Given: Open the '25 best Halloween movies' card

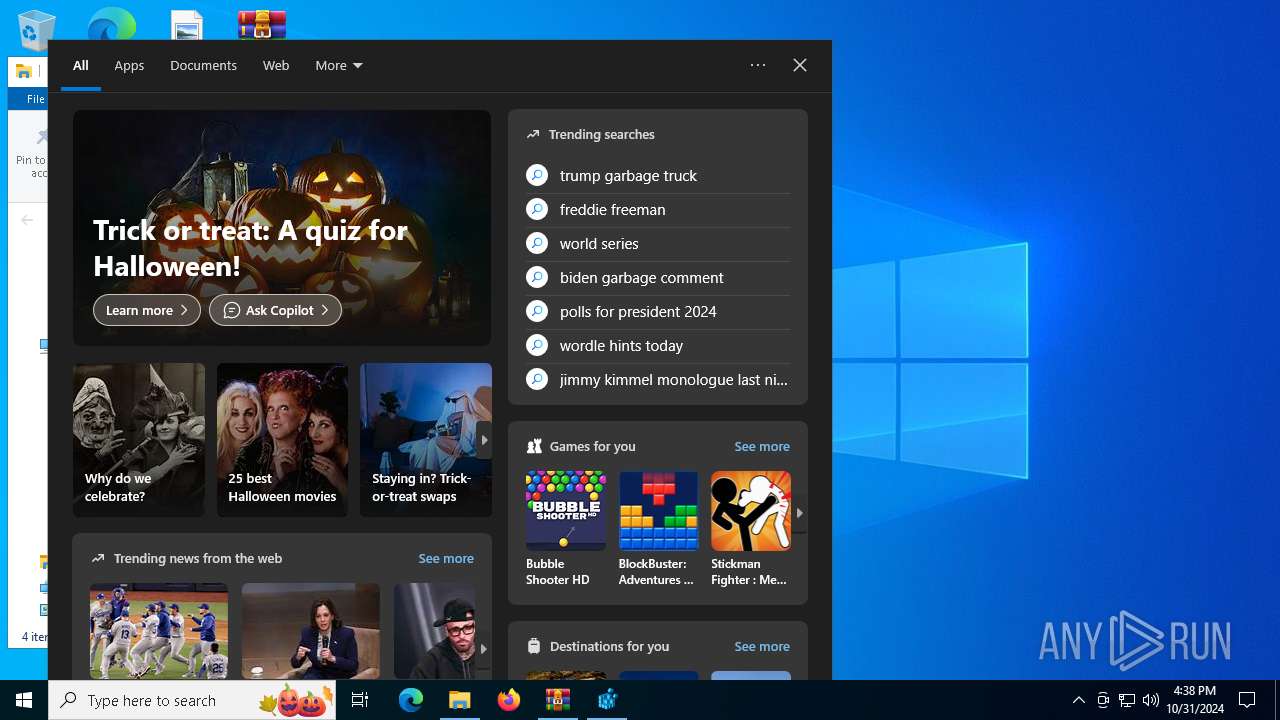Looking at the screenshot, I should point(282,440).
